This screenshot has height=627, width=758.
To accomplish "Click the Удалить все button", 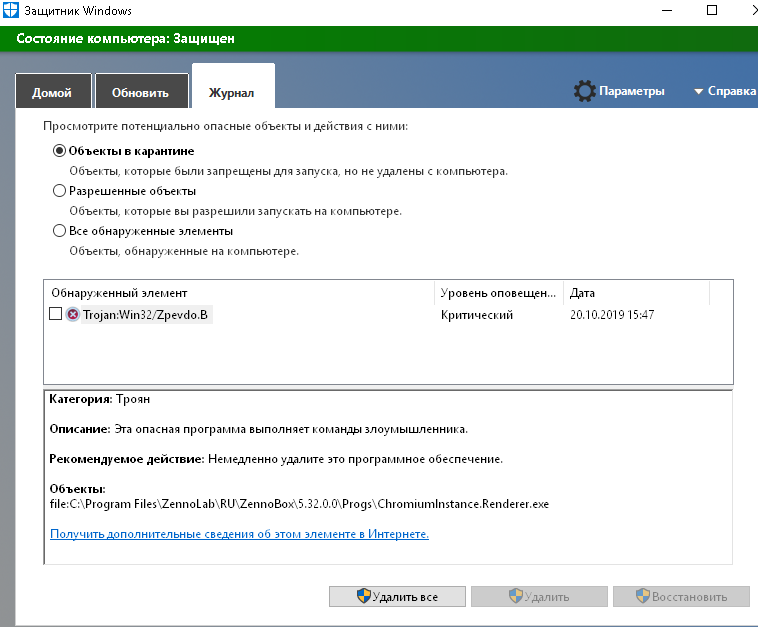I will coord(397,597).
